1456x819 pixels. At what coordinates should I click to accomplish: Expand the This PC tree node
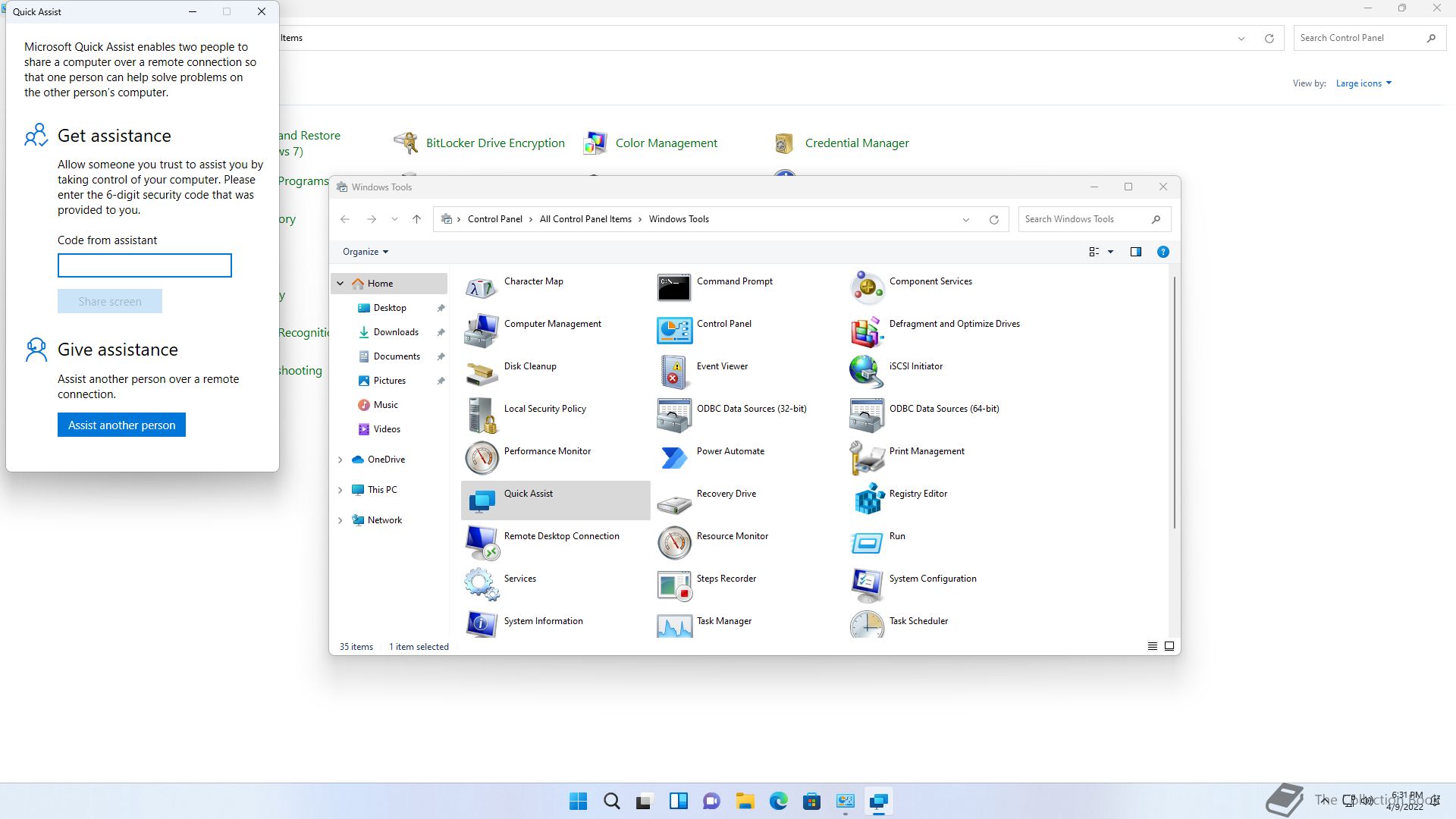coord(340,490)
